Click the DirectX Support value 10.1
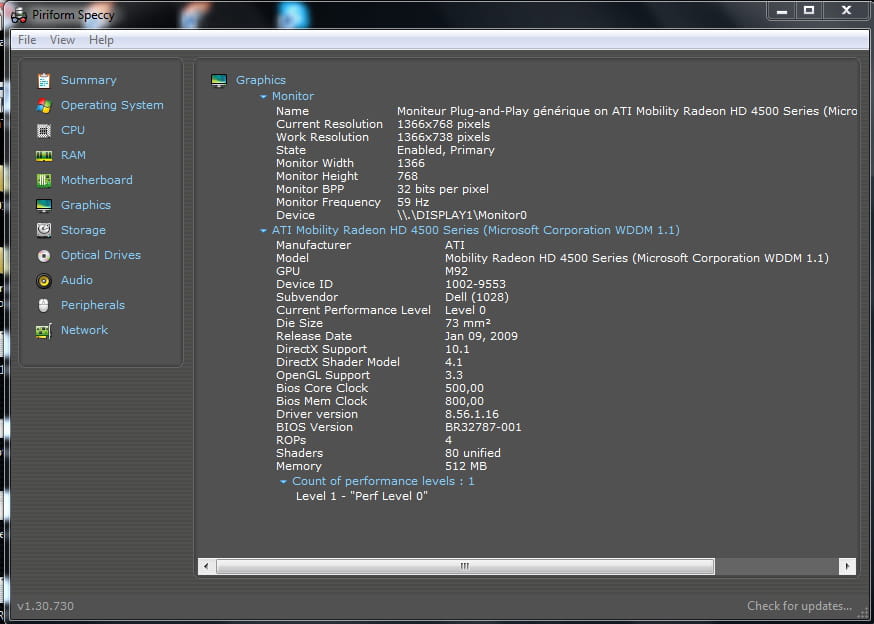This screenshot has width=874, height=624. pos(457,350)
